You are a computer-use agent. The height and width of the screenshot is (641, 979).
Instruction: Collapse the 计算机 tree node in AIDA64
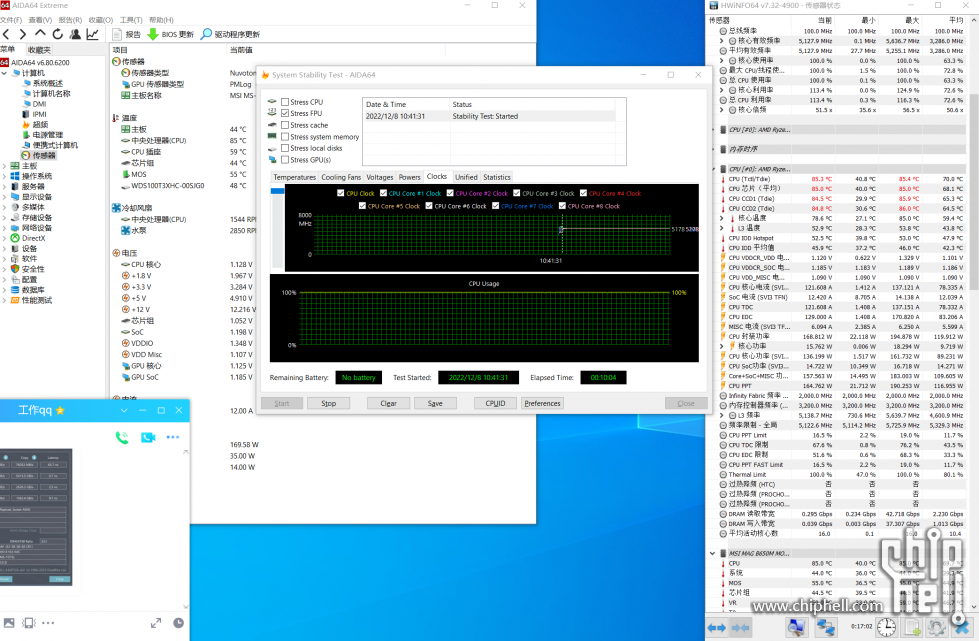pyautogui.click(x=4, y=73)
